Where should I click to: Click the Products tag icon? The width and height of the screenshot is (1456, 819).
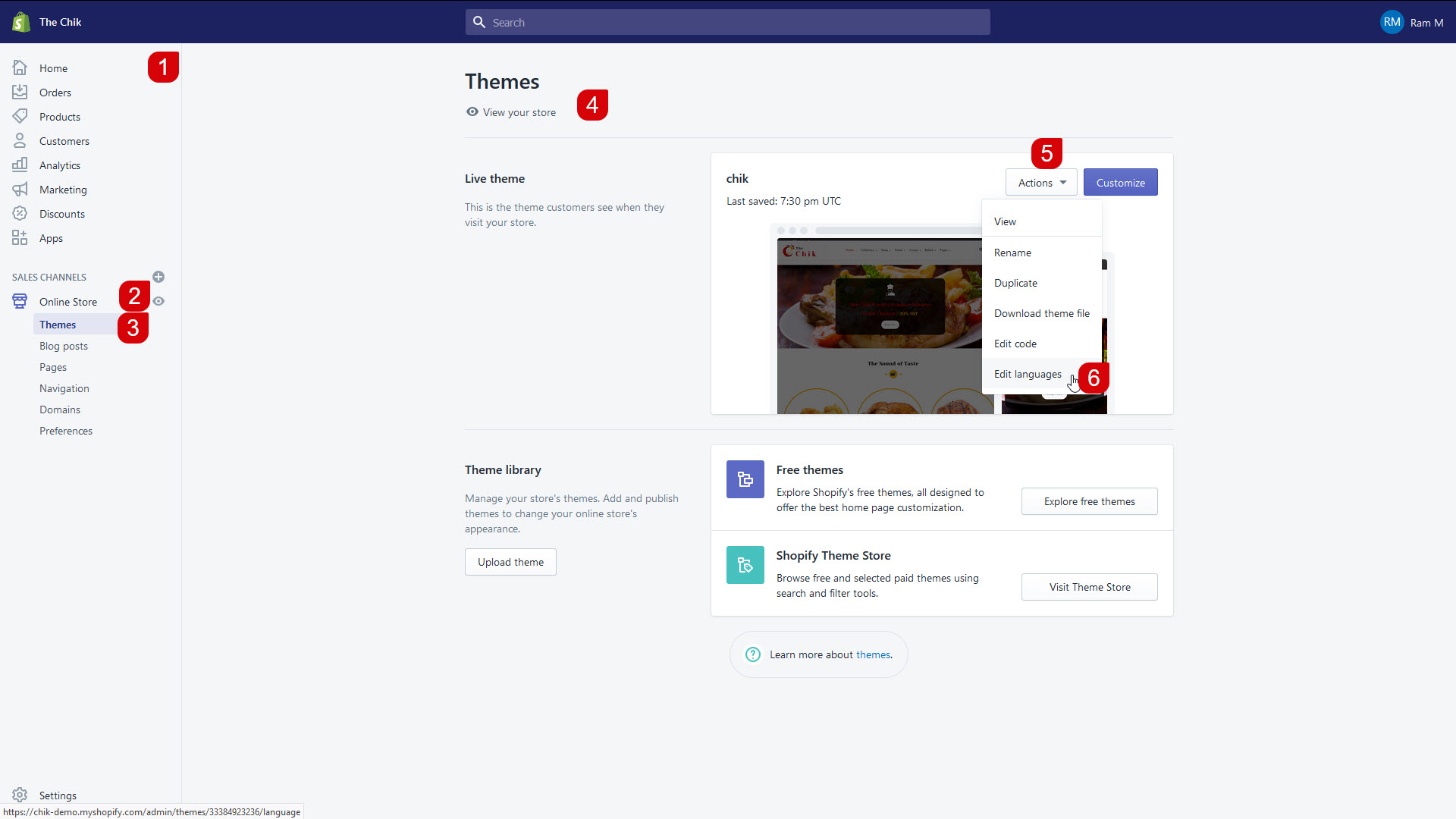(20, 117)
